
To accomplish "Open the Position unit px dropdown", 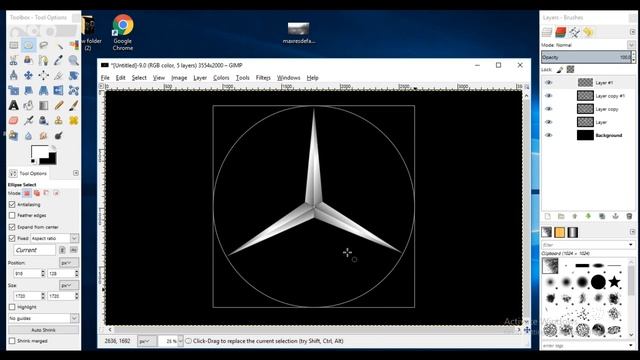I will point(69,262).
